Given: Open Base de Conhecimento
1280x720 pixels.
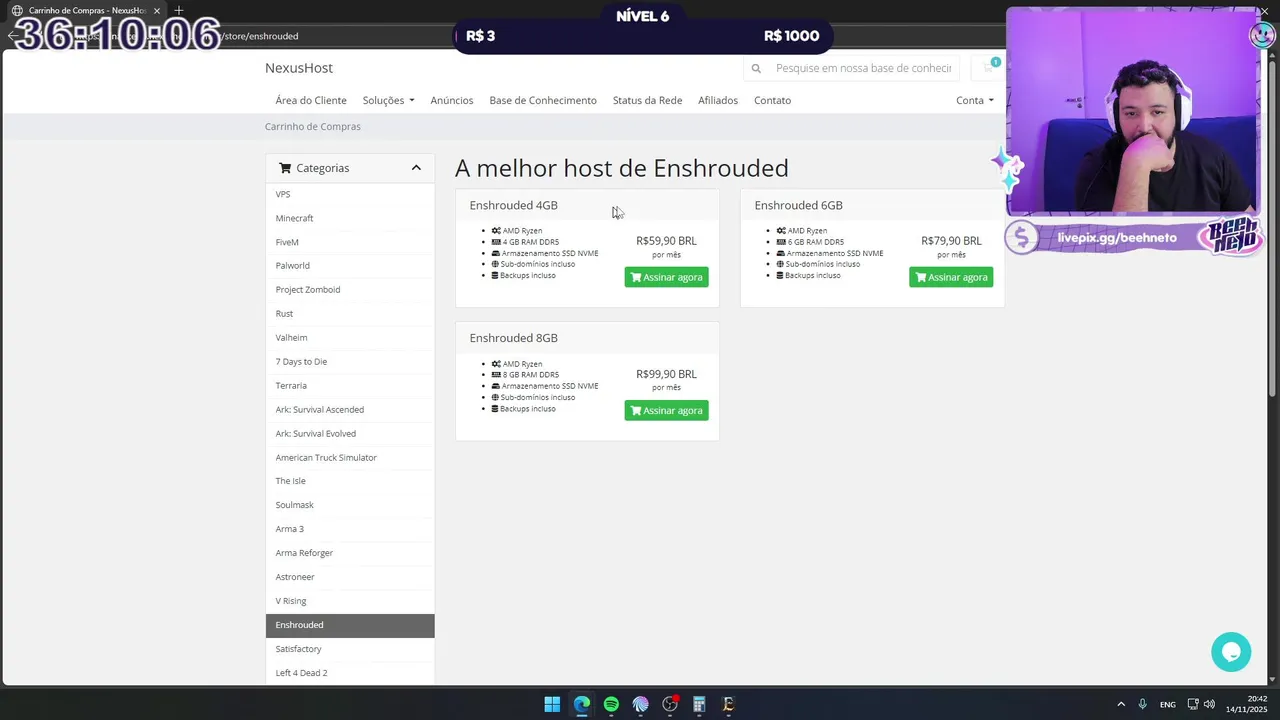Looking at the screenshot, I should (x=543, y=100).
